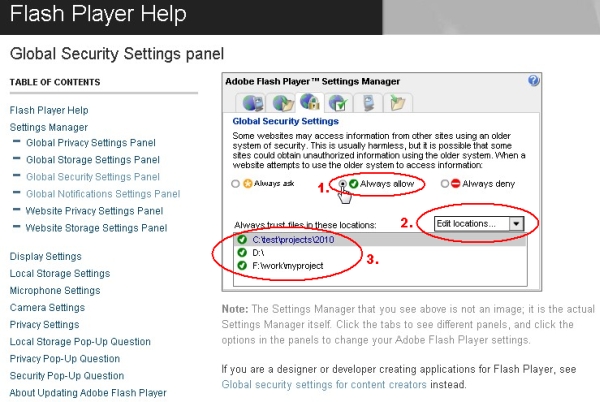600x402 pixels.
Task: Select the F:\work\myproject location row
Action: [x=380, y=265]
